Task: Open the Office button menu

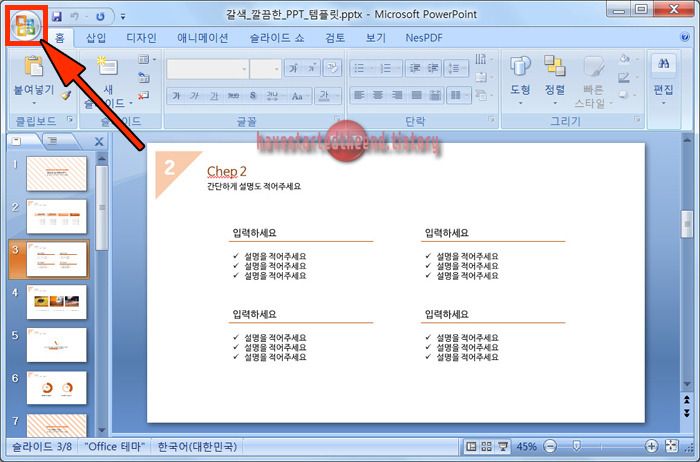Action: (26, 25)
